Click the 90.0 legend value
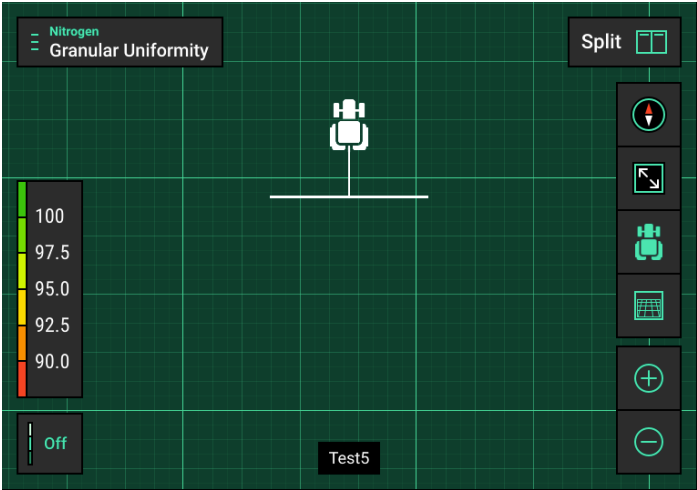The image size is (697, 490). click(x=52, y=361)
